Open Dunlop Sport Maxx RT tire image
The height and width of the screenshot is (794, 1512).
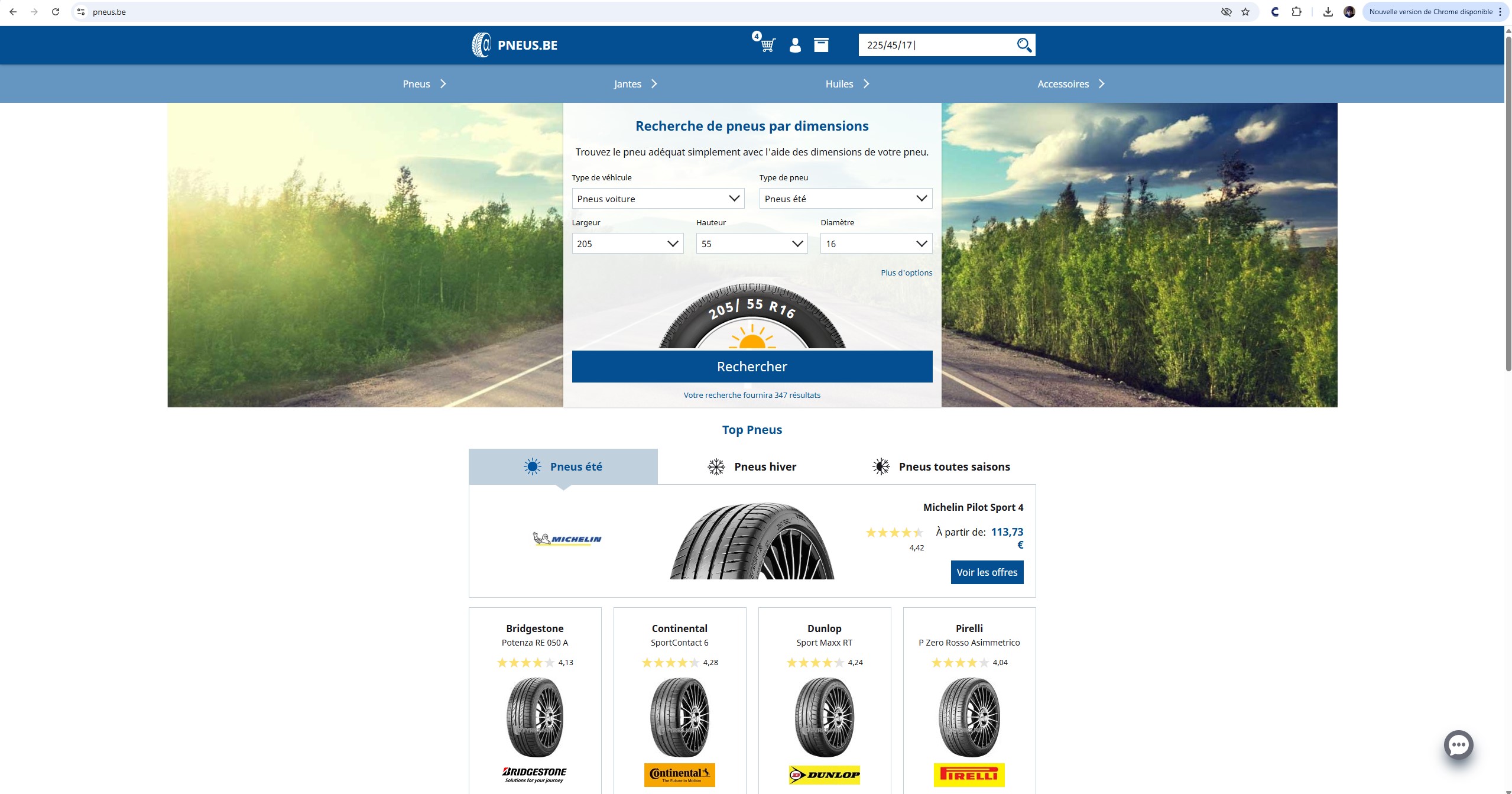(824, 717)
